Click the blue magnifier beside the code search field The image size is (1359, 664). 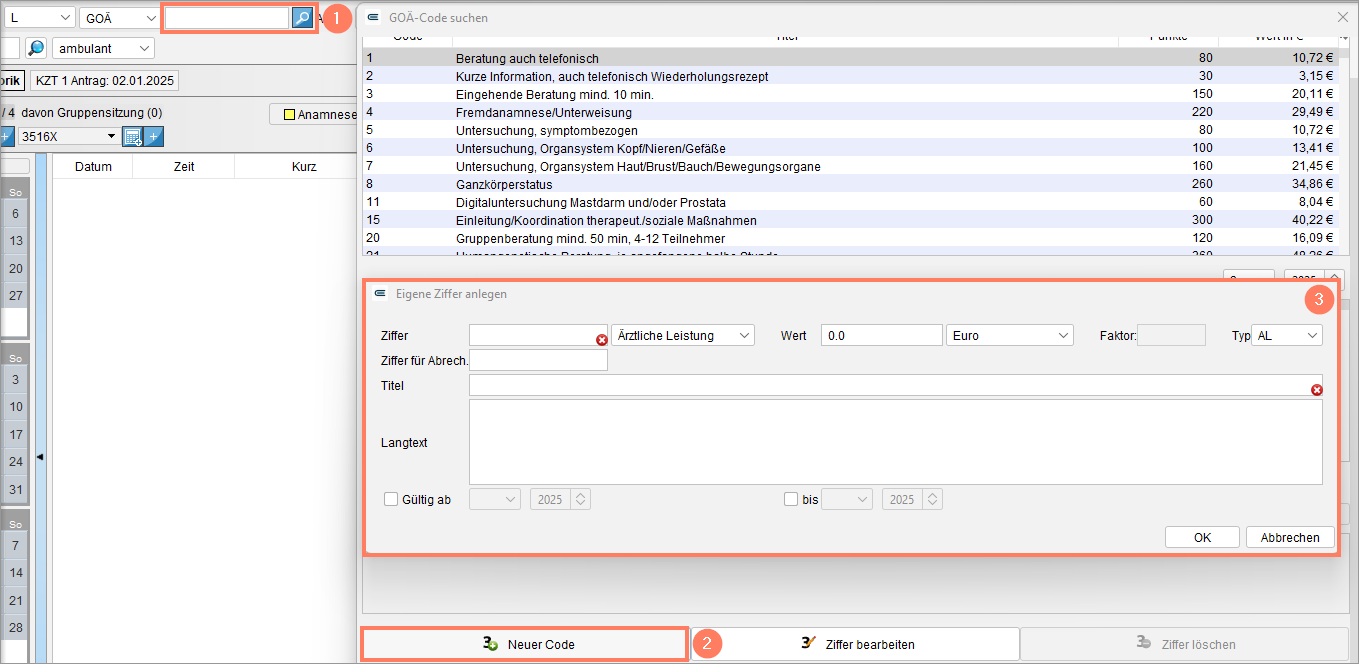coord(302,18)
